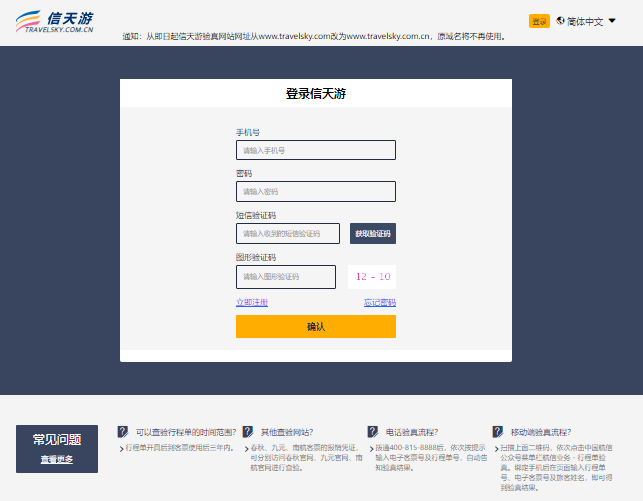Click the question icon beside 可以查验行程单的时间范围
This screenshot has height=501, width=643.
(x=123, y=432)
